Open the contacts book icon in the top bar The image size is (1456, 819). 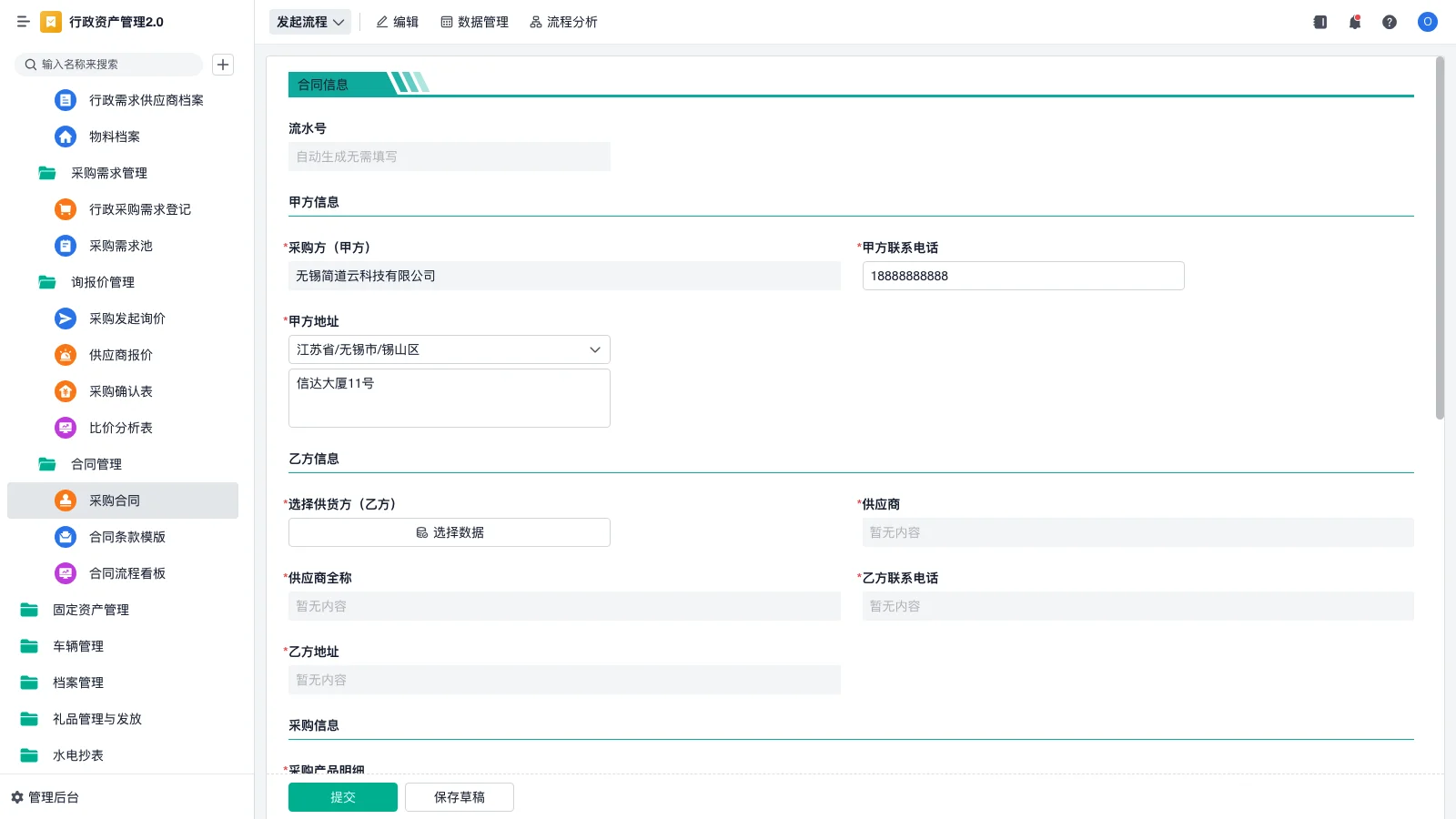(x=1320, y=22)
